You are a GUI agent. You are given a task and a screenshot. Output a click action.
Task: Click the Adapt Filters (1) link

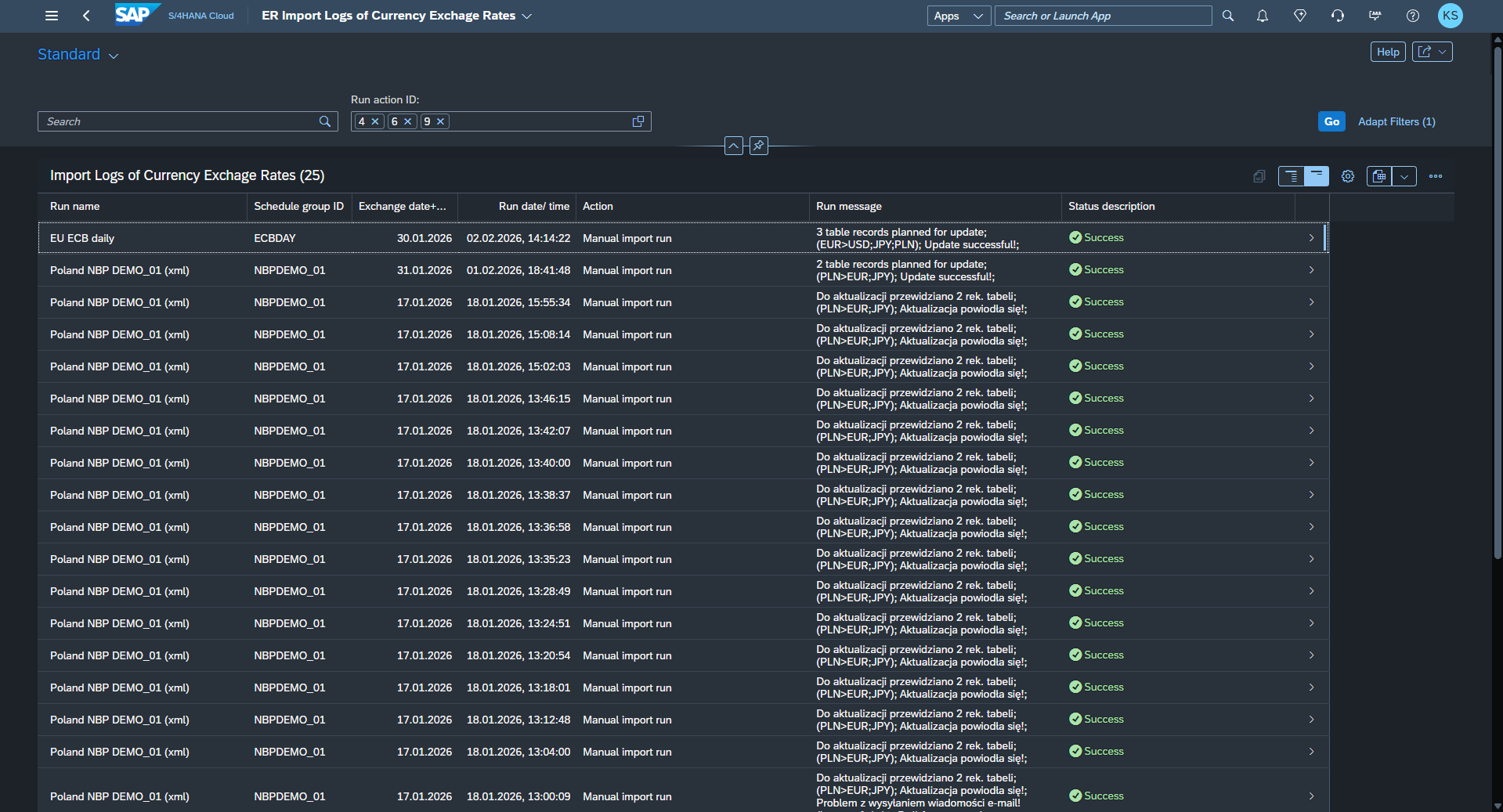coord(1396,121)
